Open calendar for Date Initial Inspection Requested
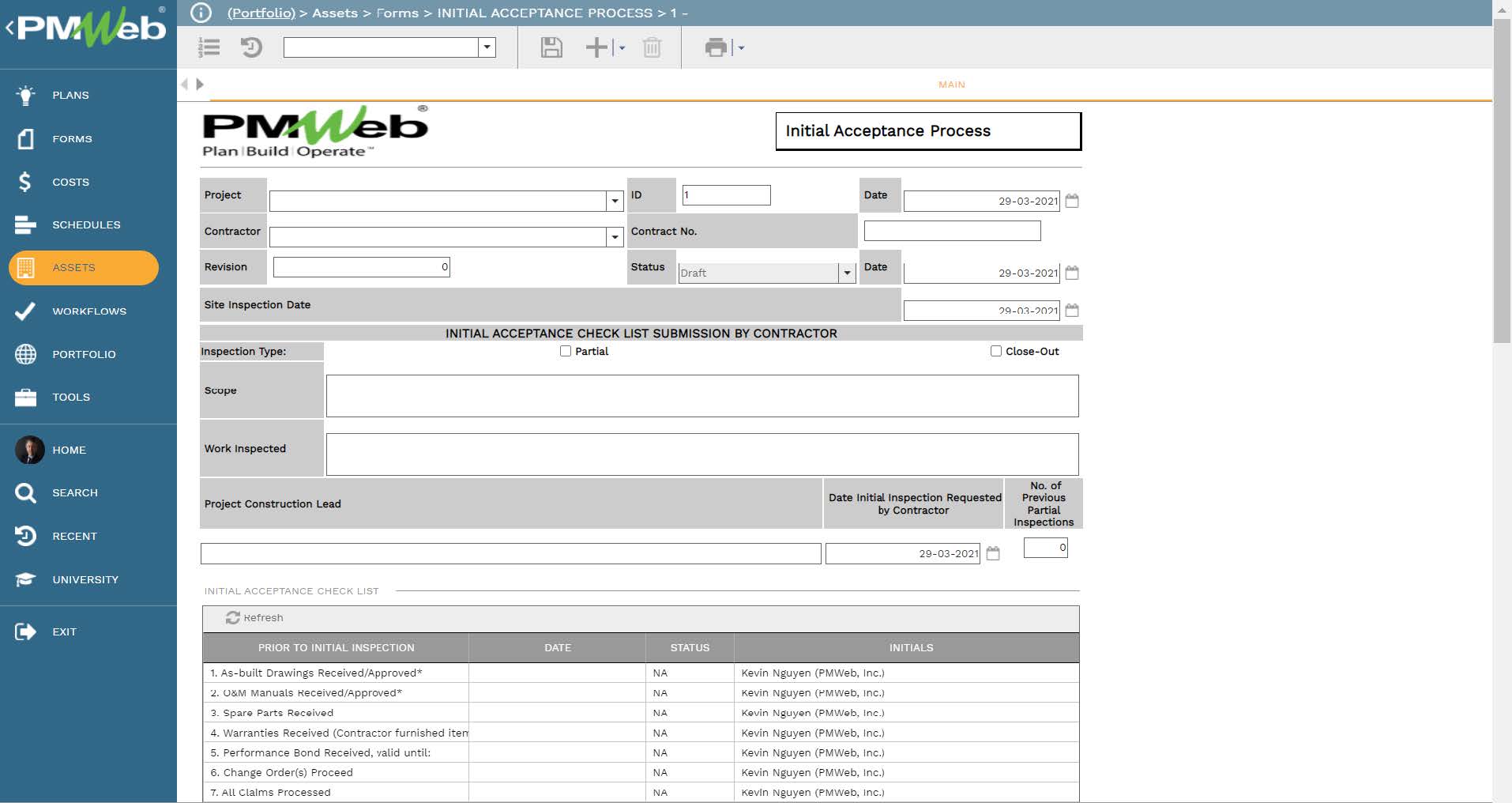Screen dimensions: 1512x803 pos(993,553)
